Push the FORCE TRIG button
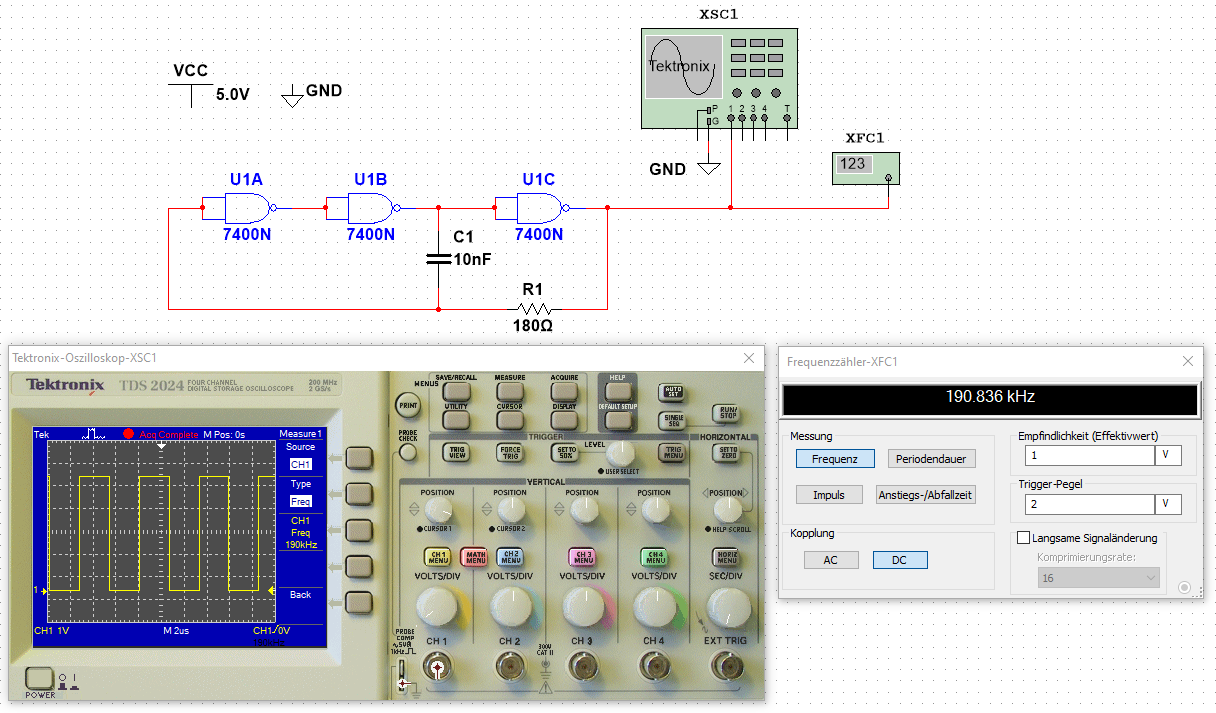The height and width of the screenshot is (713, 1216). [510, 452]
